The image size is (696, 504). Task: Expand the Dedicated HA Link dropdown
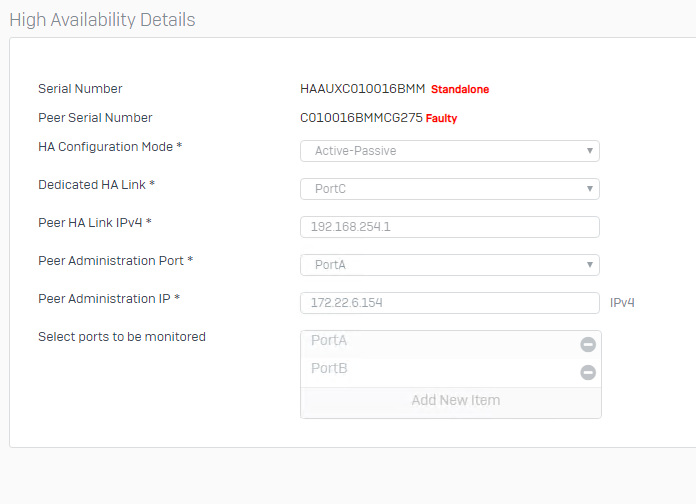tap(450, 189)
